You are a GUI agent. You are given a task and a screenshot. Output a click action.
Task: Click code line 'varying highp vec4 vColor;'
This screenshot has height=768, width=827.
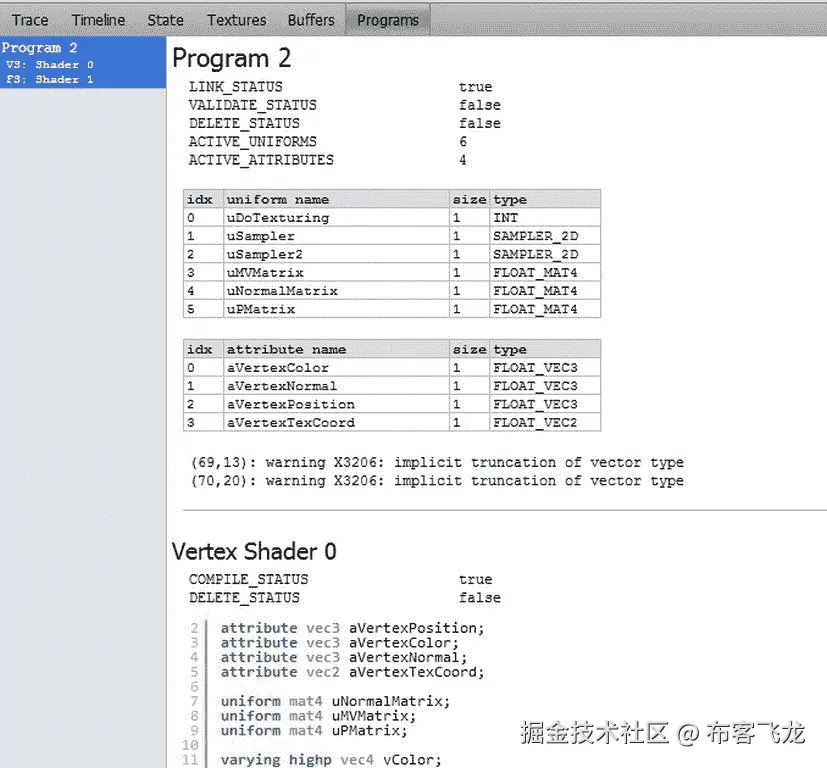(x=331, y=760)
